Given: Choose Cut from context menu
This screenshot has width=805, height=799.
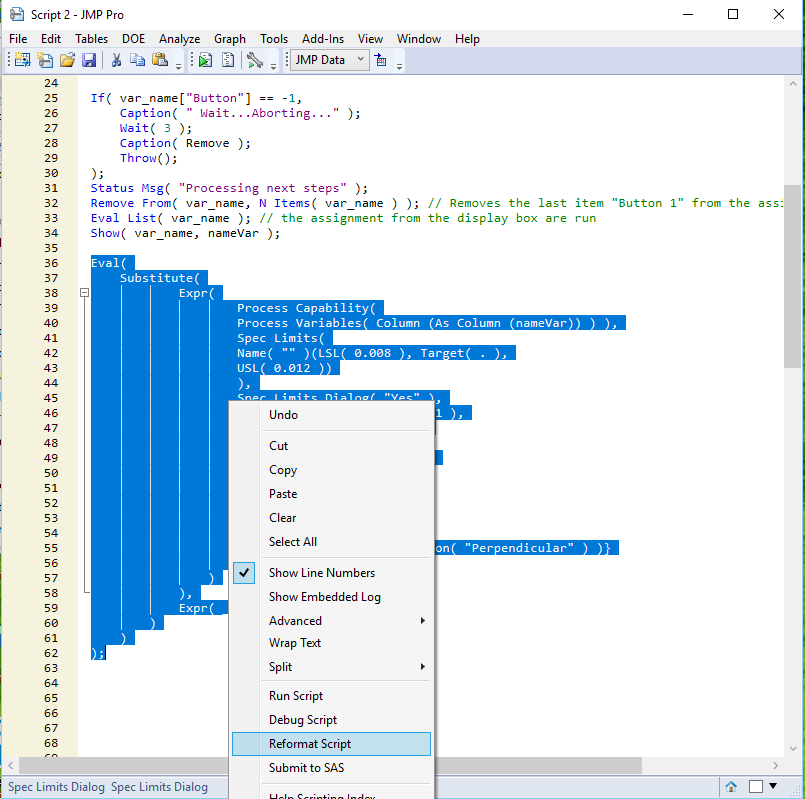Looking at the screenshot, I should pos(331,446).
